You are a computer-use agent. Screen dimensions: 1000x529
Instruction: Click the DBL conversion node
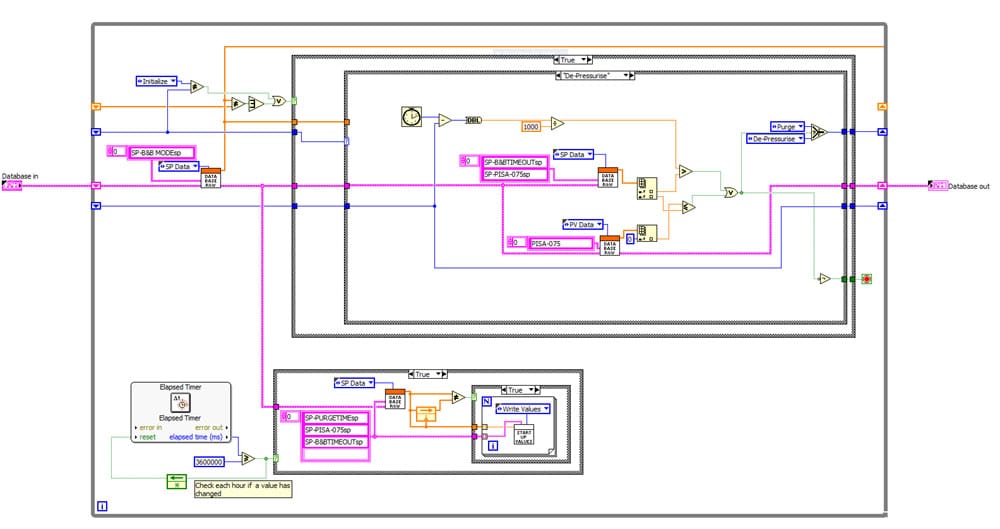coord(474,120)
